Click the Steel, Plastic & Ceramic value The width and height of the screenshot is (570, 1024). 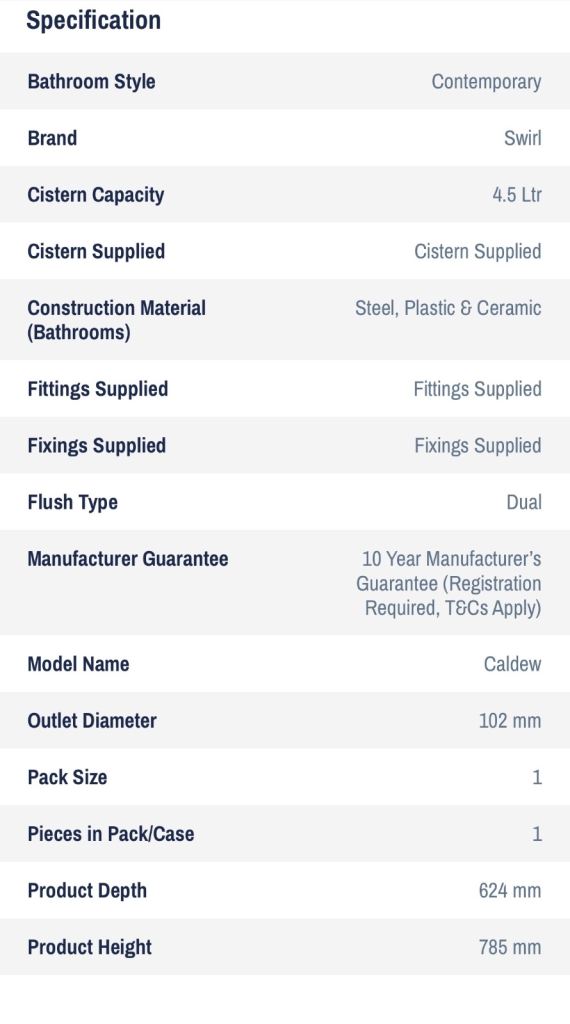(x=448, y=308)
